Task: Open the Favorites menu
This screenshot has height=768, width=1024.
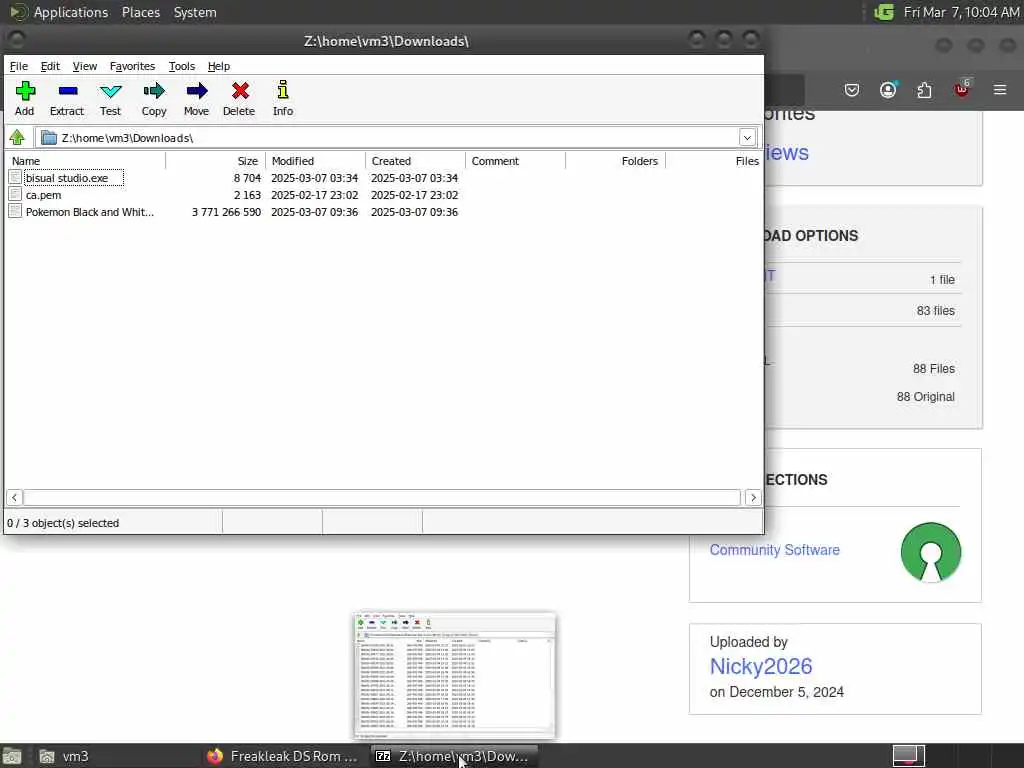Action: pyautogui.click(x=133, y=66)
